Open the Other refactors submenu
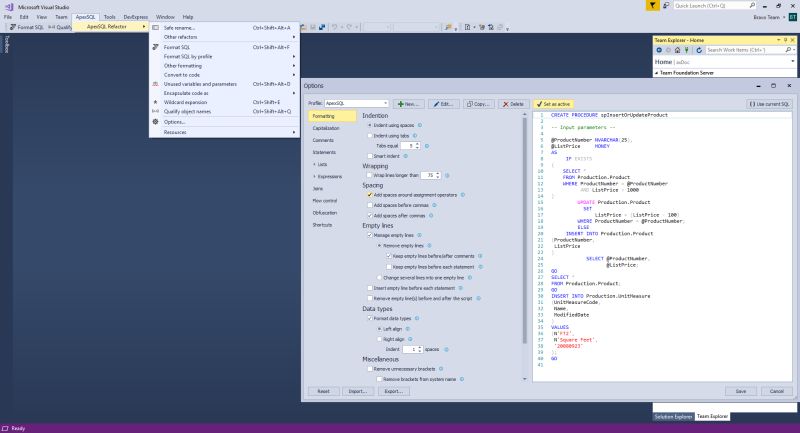The width and height of the screenshot is (800, 433). pos(224,37)
